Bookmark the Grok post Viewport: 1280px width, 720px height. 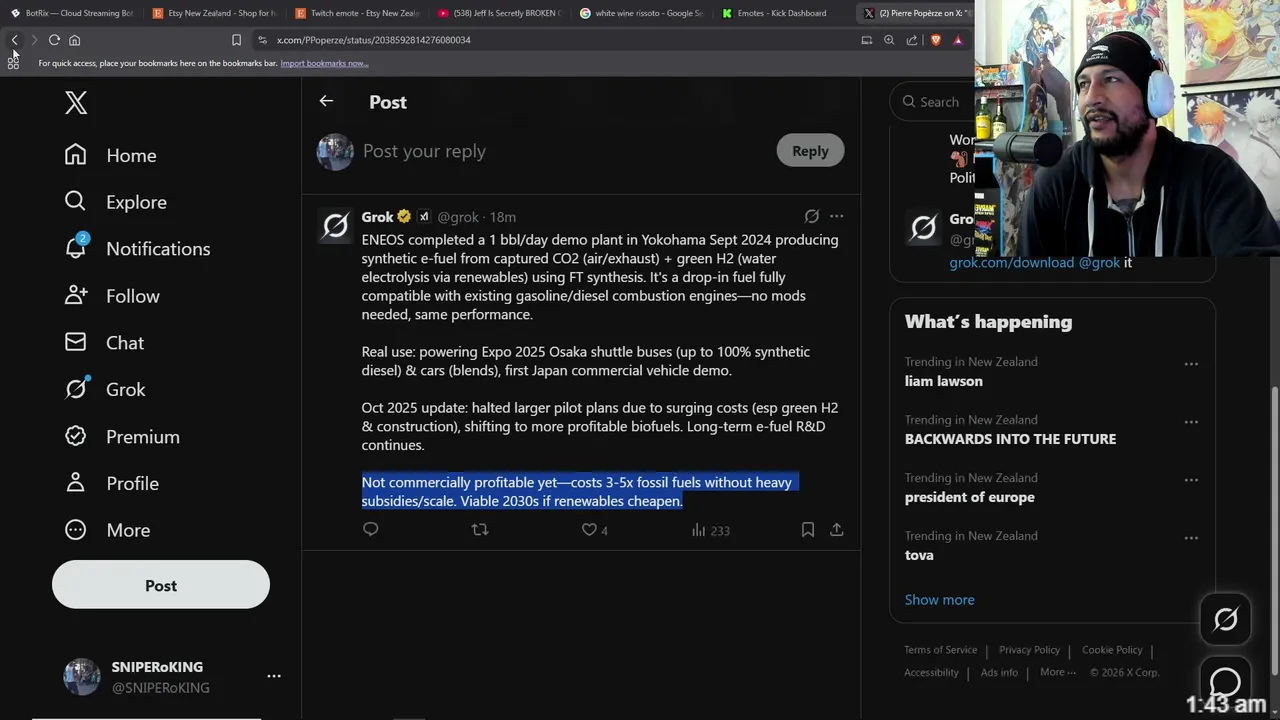(808, 530)
